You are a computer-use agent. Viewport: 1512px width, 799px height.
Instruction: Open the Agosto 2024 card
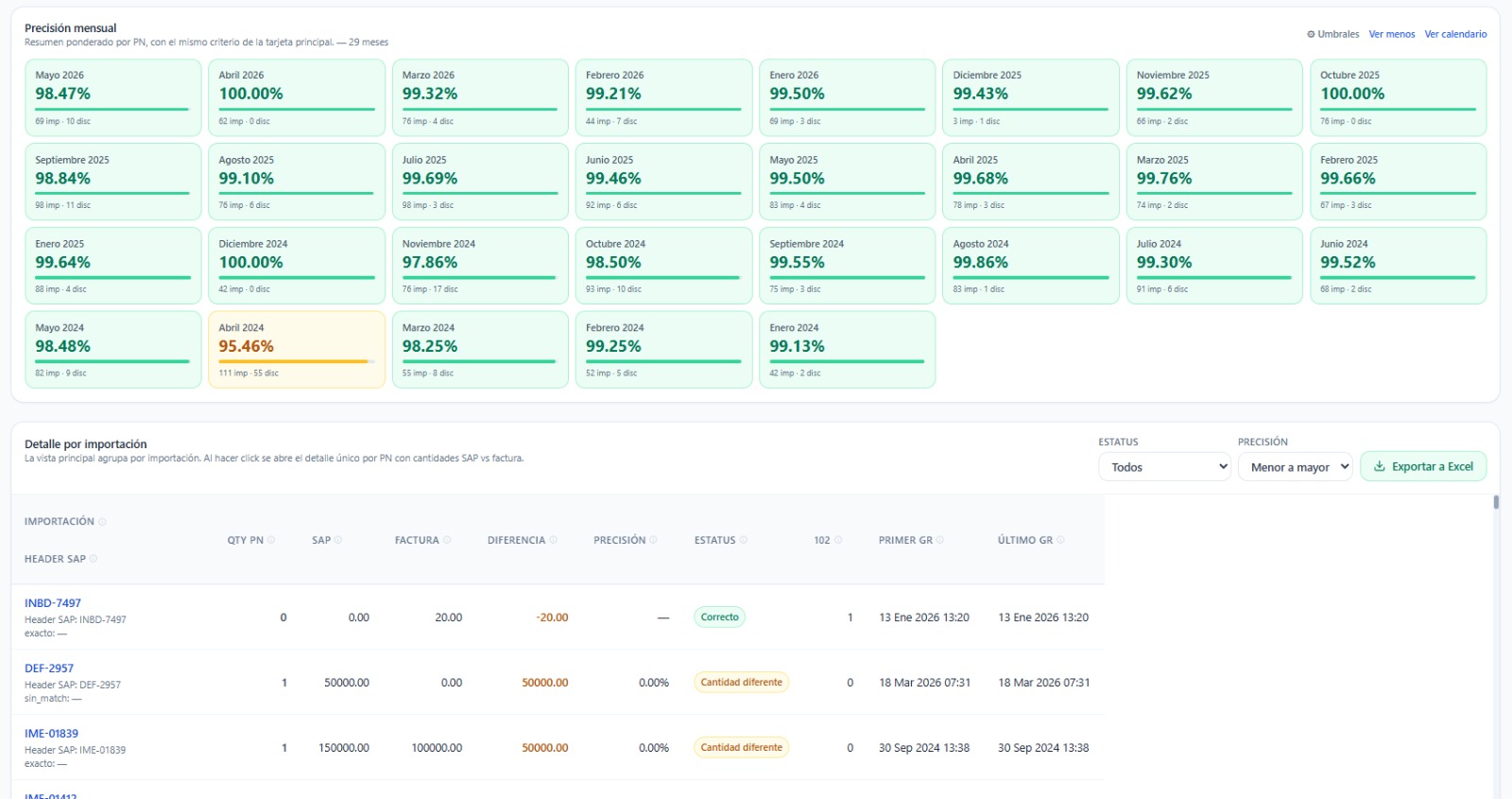[x=1031, y=266]
